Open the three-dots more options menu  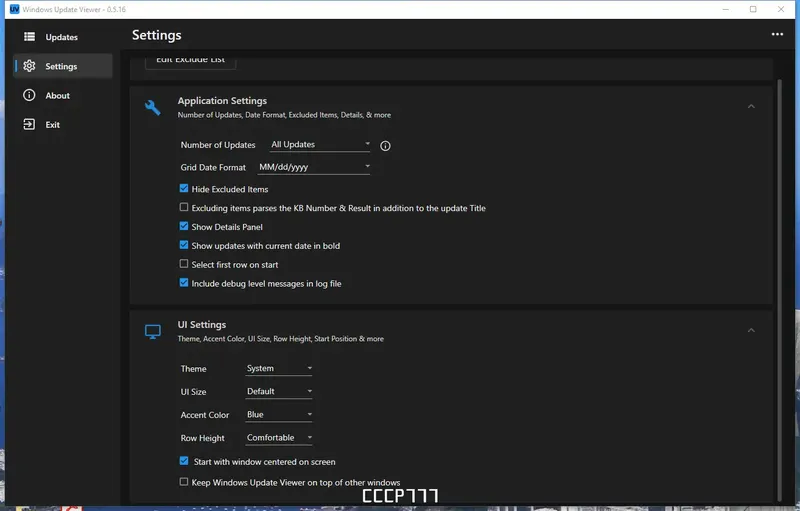point(777,34)
